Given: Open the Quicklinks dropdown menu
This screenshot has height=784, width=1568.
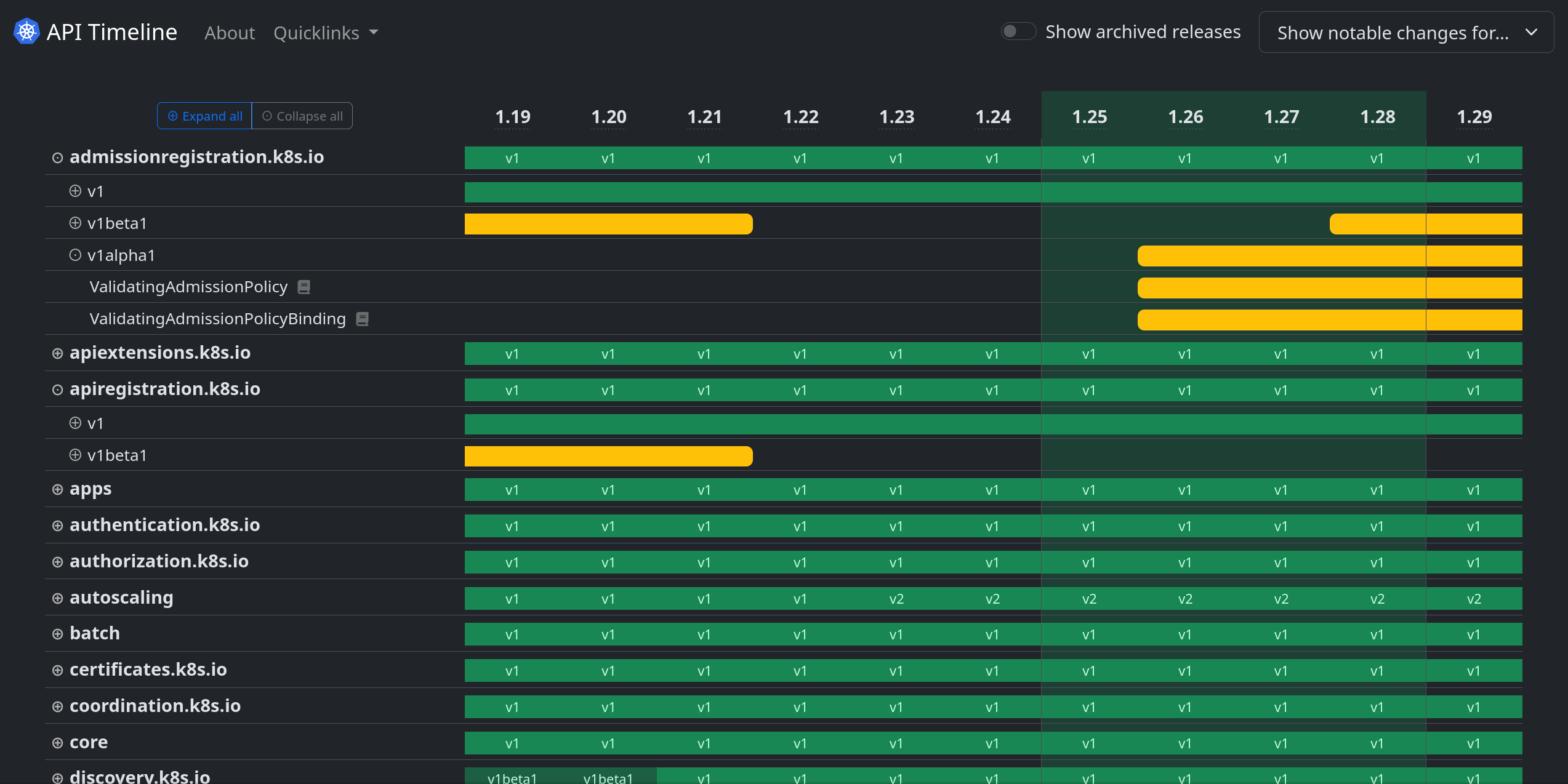Looking at the screenshot, I should click(x=325, y=32).
